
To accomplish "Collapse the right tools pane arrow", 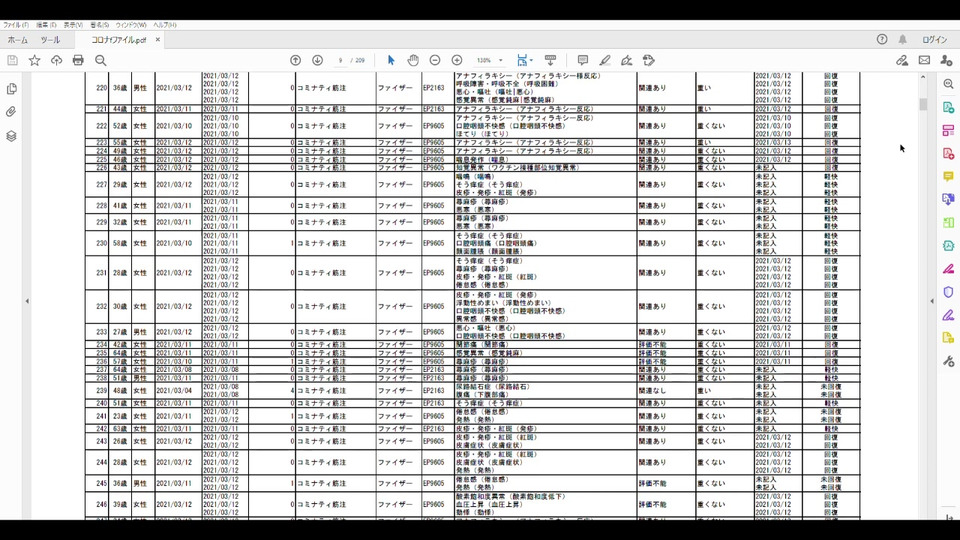I will [x=932, y=301].
